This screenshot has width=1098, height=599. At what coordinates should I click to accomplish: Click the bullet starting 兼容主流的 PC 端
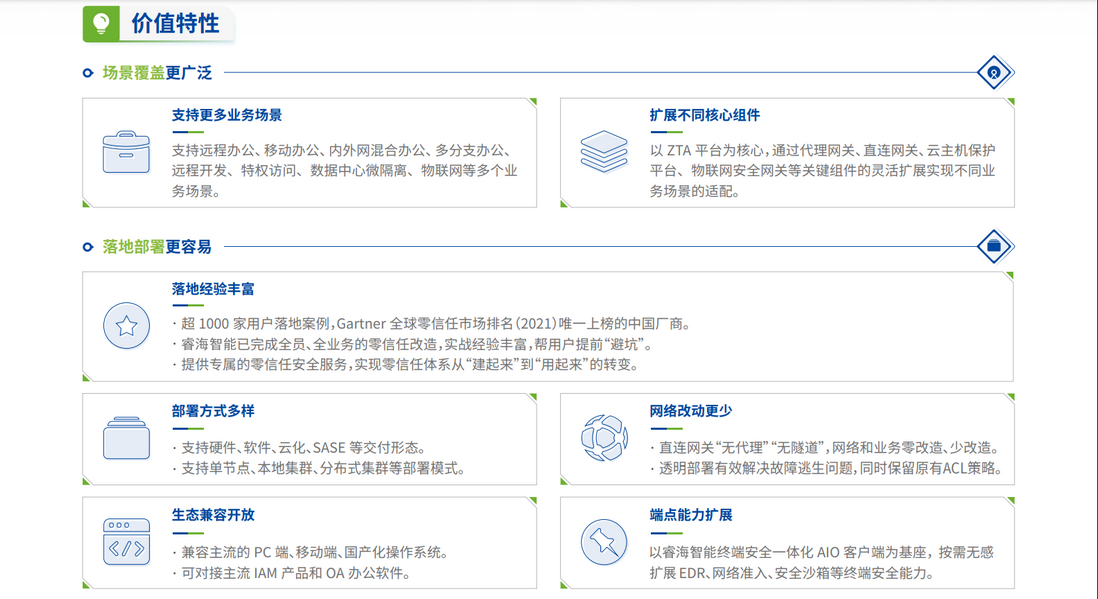[310, 552]
